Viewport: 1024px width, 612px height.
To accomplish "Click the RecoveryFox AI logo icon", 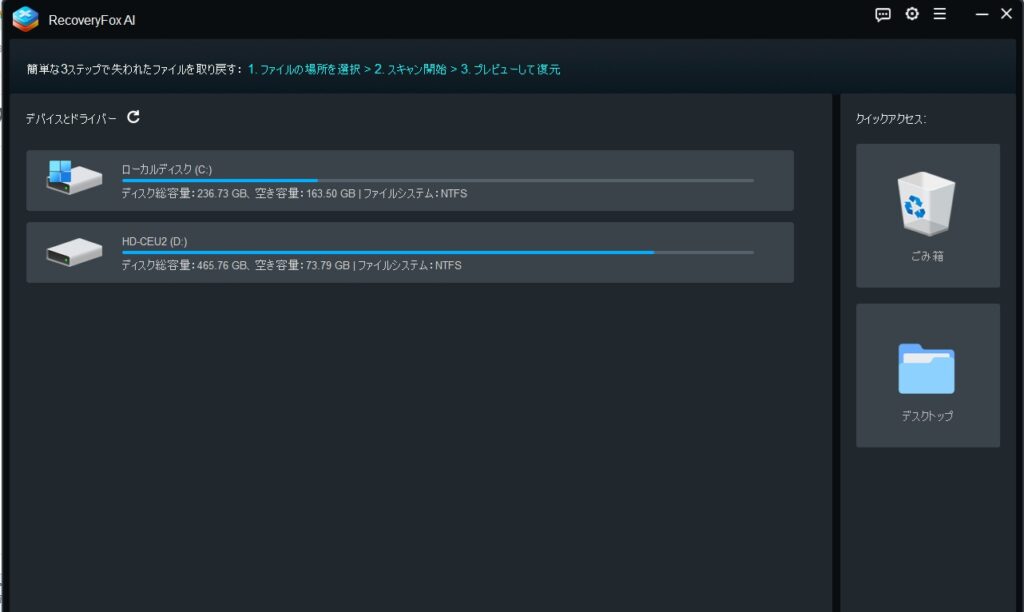I will (25, 18).
